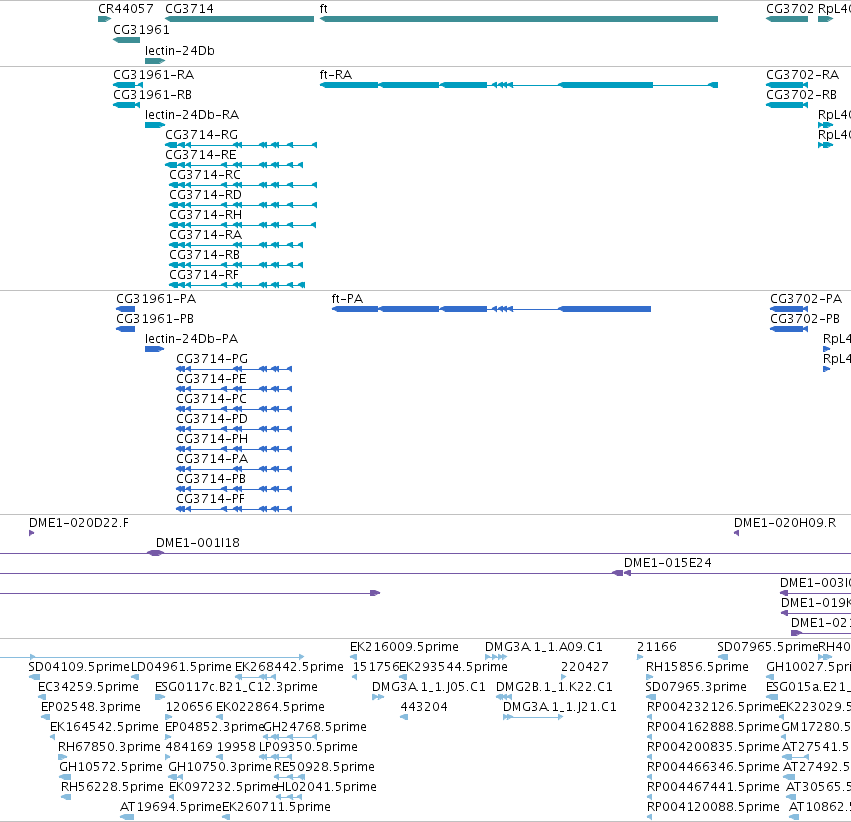This screenshot has height=822, width=851.
Task: Click the DME1-020D22.F BAC end label
Action: point(79,523)
